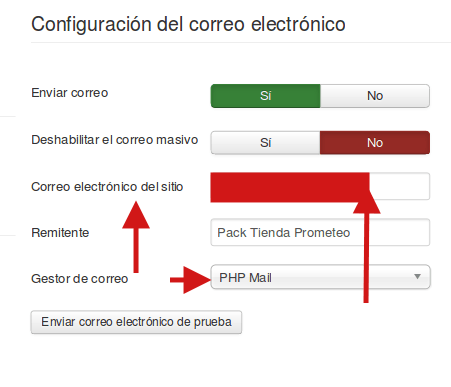Enable Enviar correo with the green Sí option
The width and height of the screenshot is (451, 387).
tap(265, 96)
